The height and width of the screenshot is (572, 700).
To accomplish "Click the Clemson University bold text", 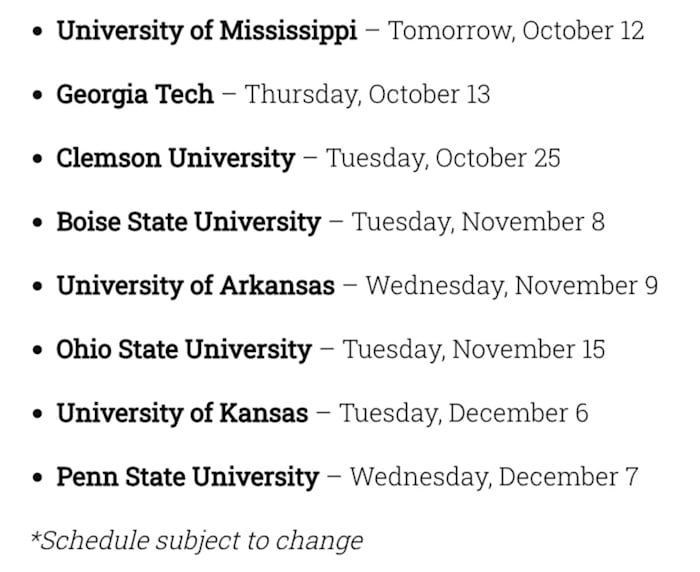I will tap(176, 158).
